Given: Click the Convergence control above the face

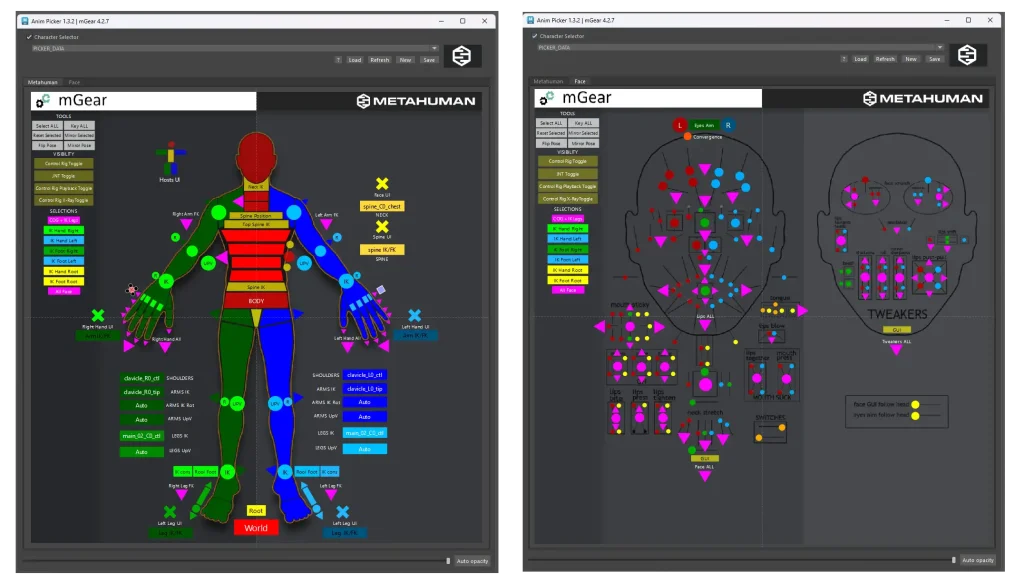Looking at the screenshot, I should (687, 136).
